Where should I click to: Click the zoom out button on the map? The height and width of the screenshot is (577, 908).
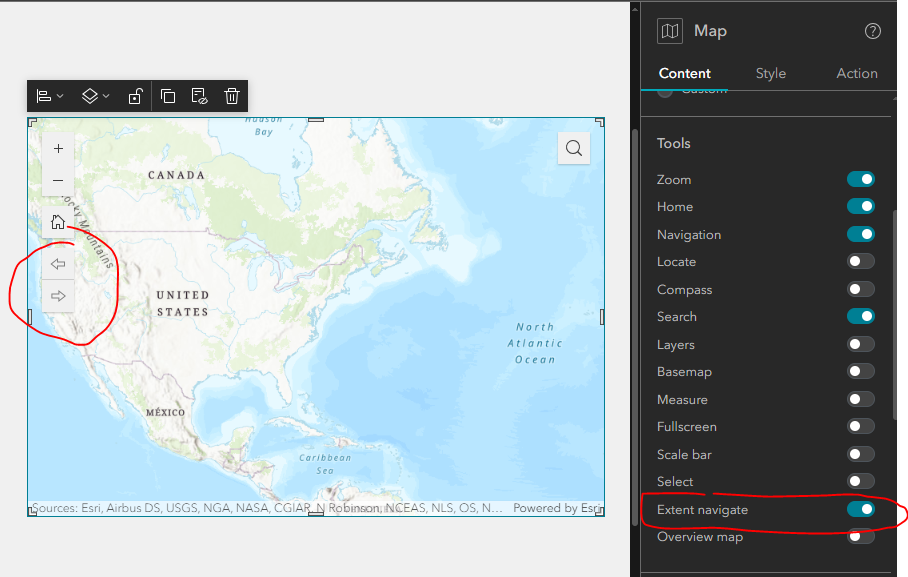tap(58, 180)
